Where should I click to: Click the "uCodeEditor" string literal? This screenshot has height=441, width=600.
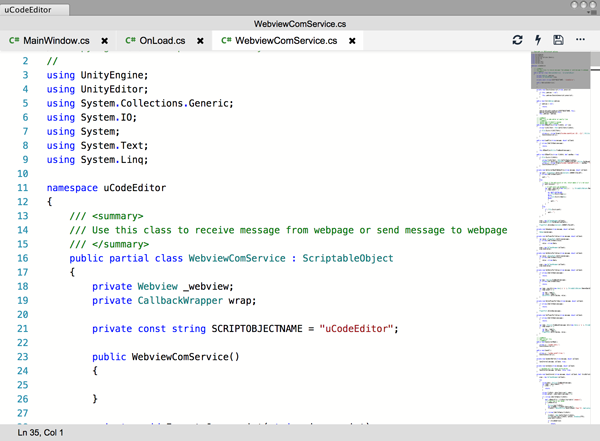[x=356, y=329]
